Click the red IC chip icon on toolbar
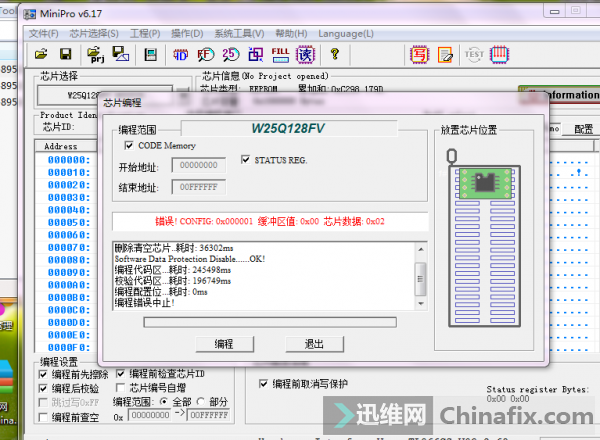The image size is (600, 440). pyautogui.click(x=499, y=55)
